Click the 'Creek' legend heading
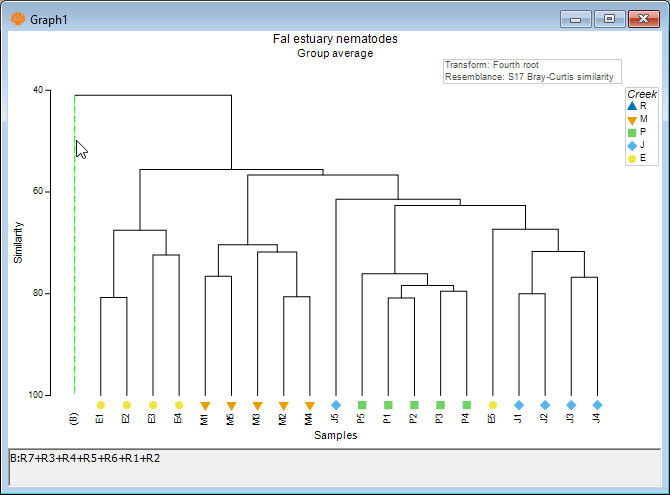This screenshot has width=670, height=495. [x=641, y=93]
